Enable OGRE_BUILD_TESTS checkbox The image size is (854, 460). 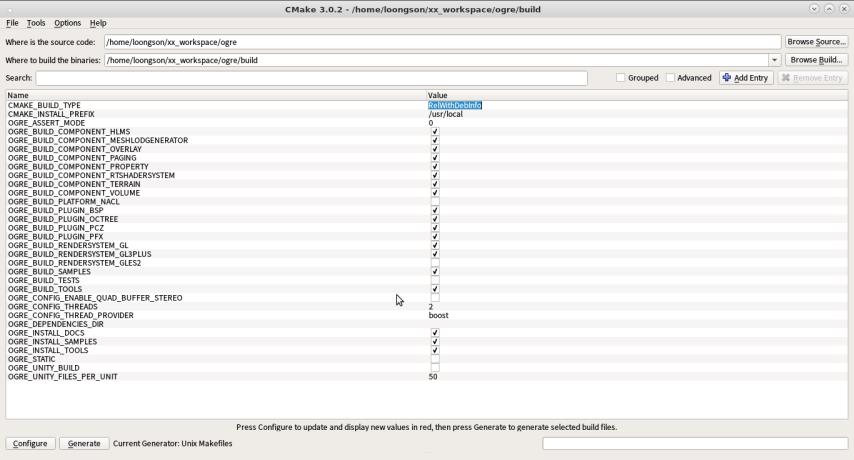pos(435,280)
